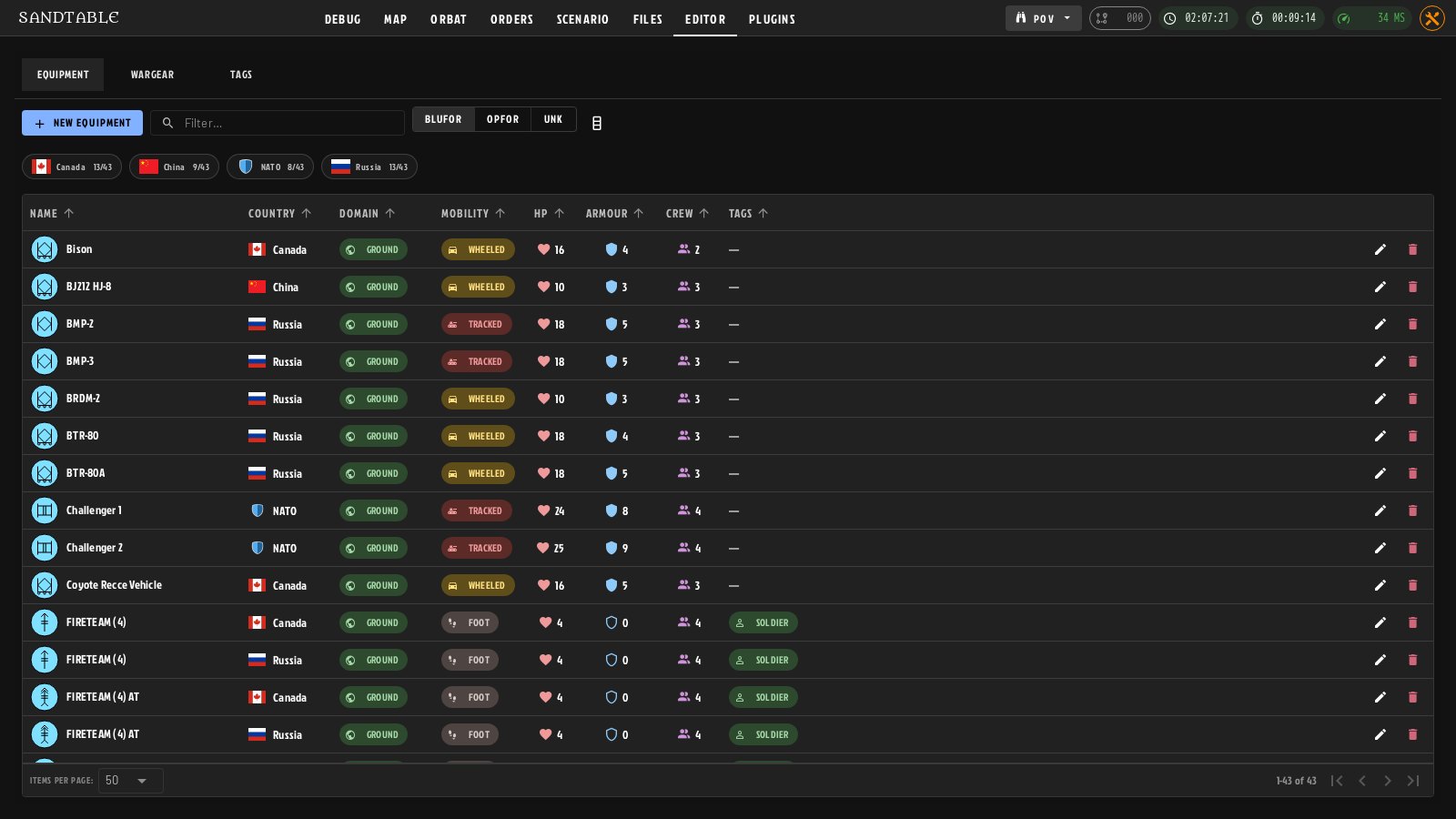The width and height of the screenshot is (1456, 819).
Task: Click the New Equipment button
Action: 82,123
